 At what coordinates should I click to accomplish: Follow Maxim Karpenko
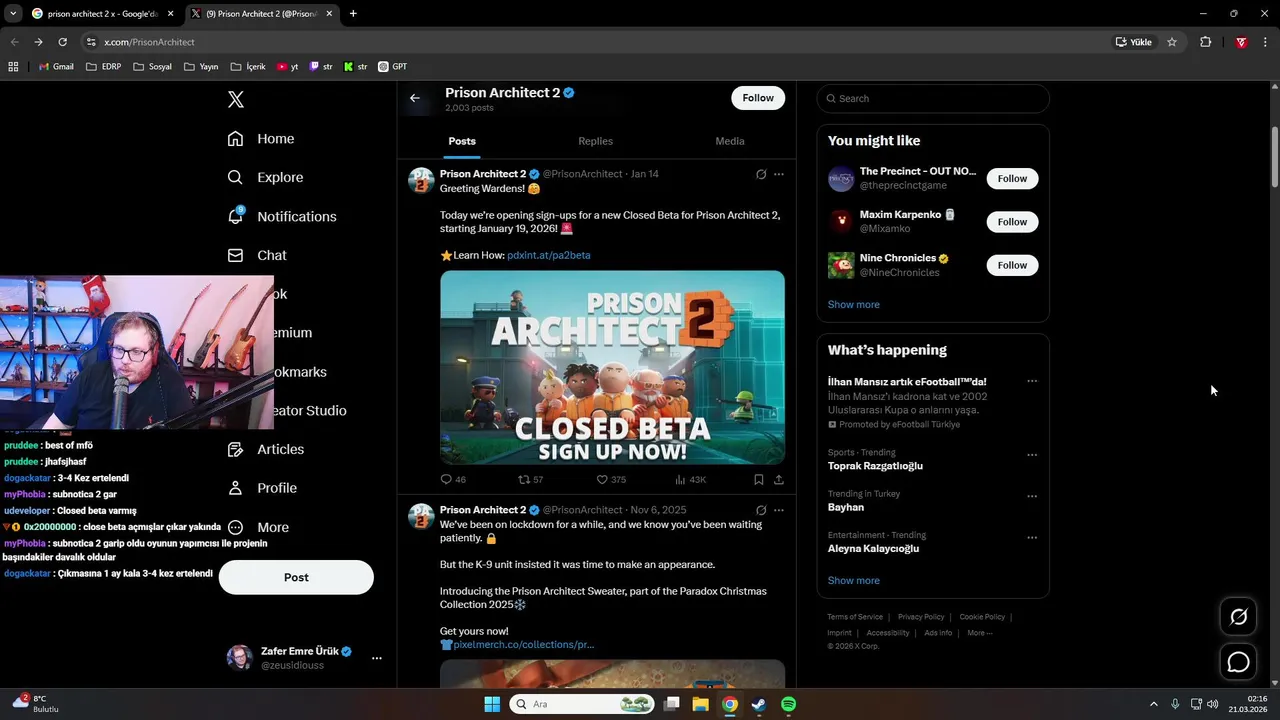point(1012,222)
